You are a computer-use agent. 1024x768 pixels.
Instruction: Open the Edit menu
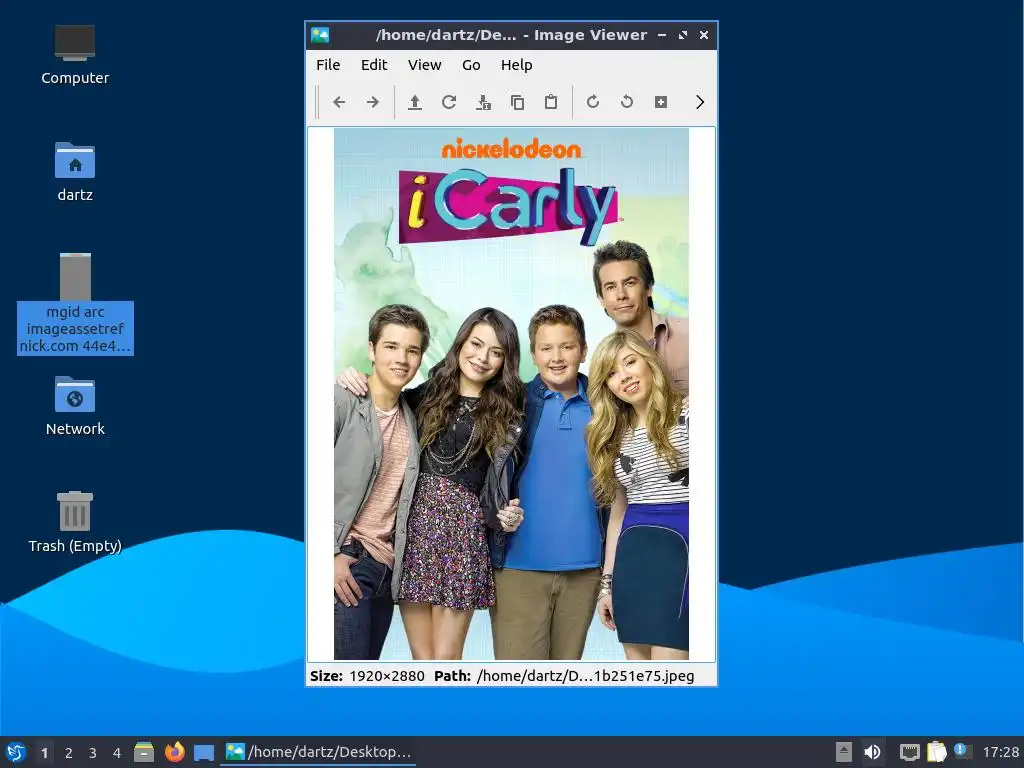click(374, 65)
